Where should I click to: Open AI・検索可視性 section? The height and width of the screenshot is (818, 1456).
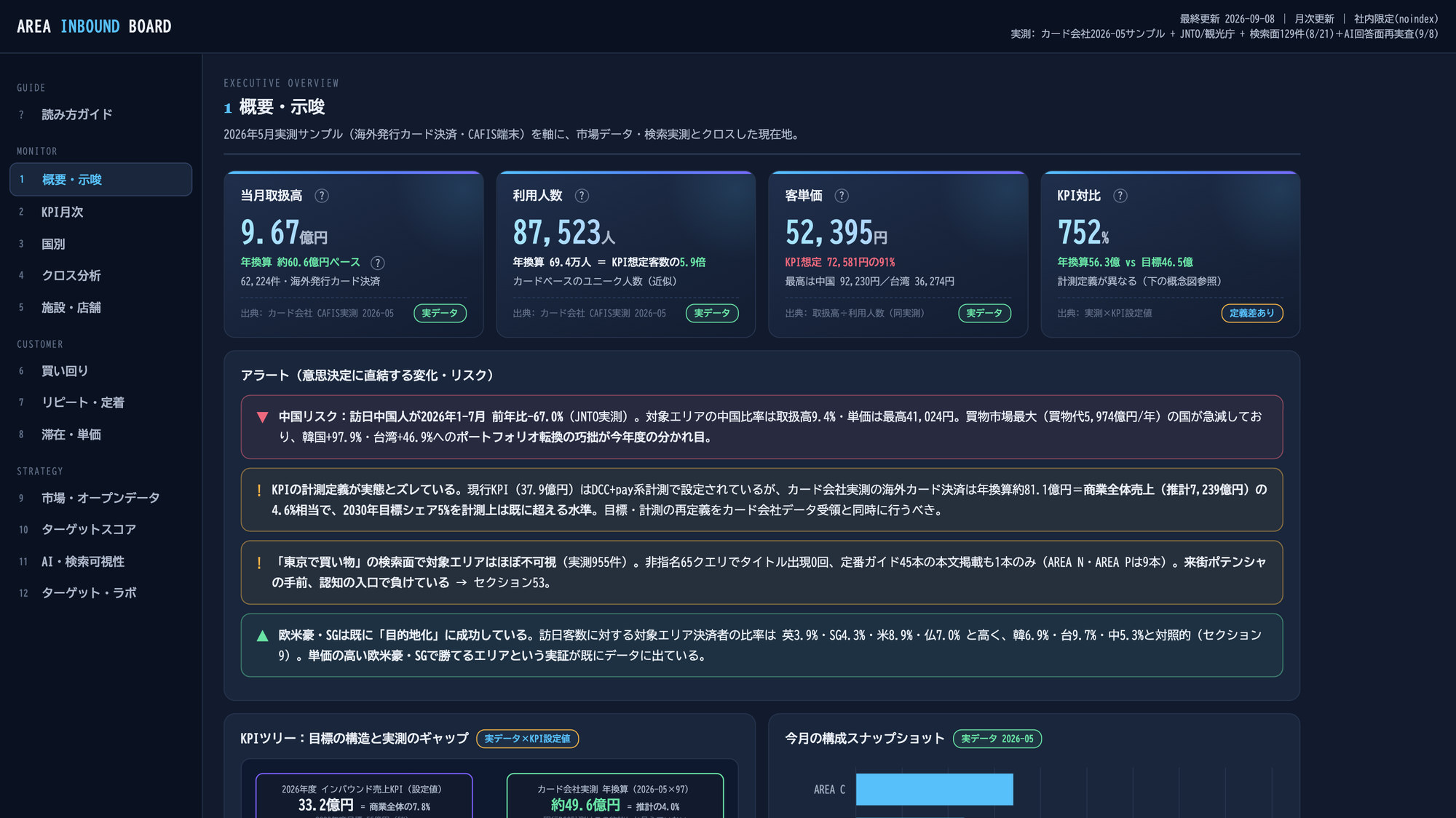(x=100, y=561)
